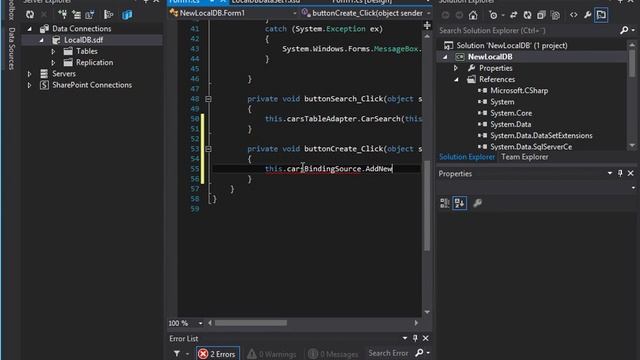The height and width of the screenshot is (360, 640).
Task: Select System.Data.DataSetExtensions reference
Action: tap(541, 136)
